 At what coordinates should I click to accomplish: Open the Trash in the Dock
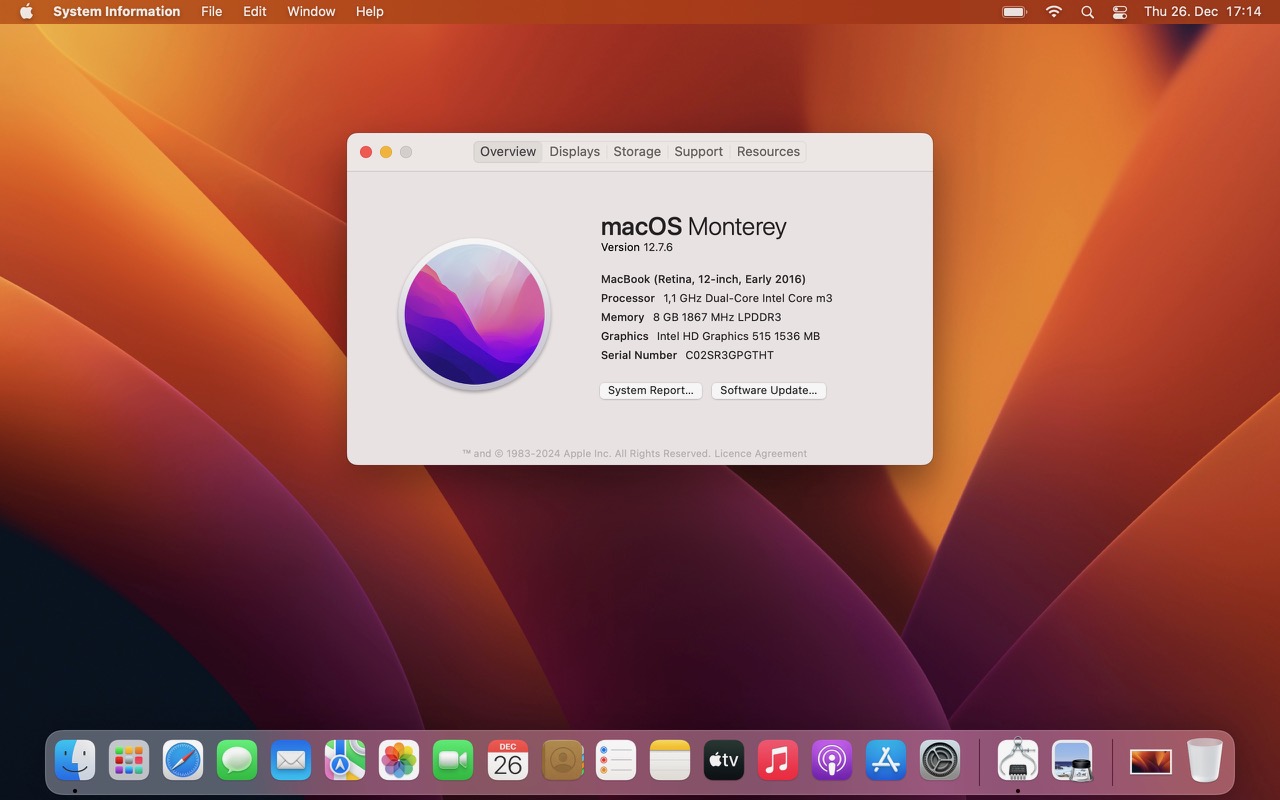1205,761
